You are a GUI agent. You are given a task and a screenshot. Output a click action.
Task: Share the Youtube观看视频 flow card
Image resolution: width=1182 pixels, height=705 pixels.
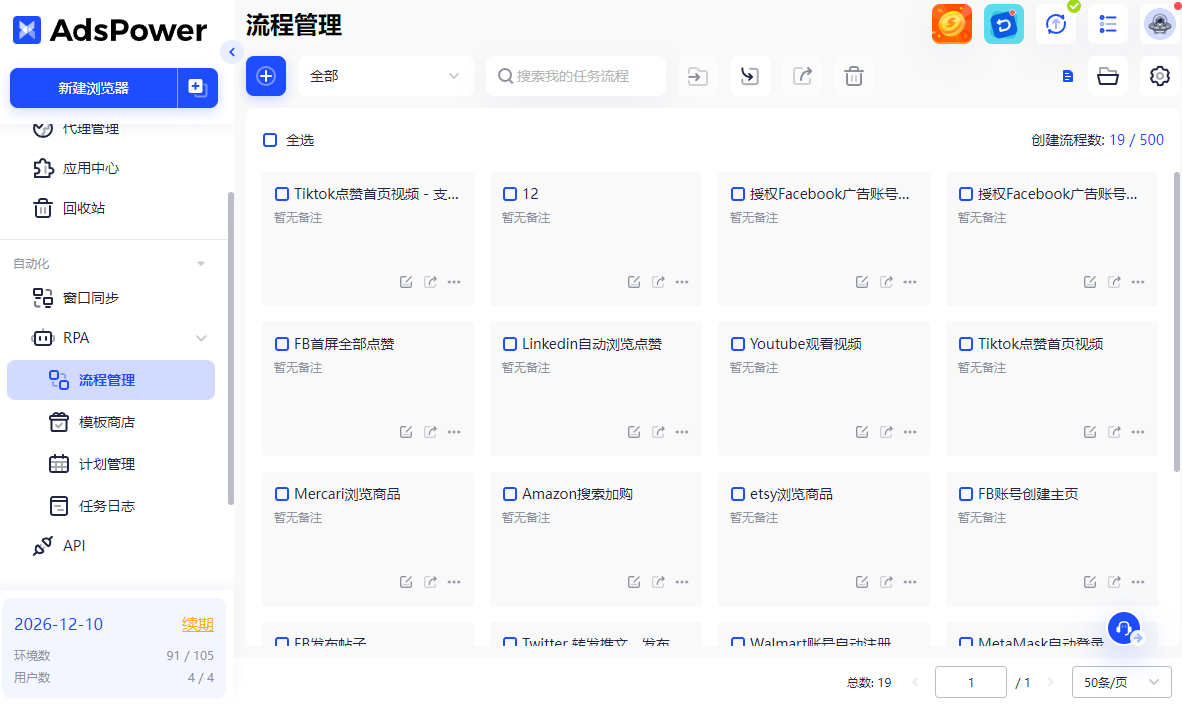886,432
